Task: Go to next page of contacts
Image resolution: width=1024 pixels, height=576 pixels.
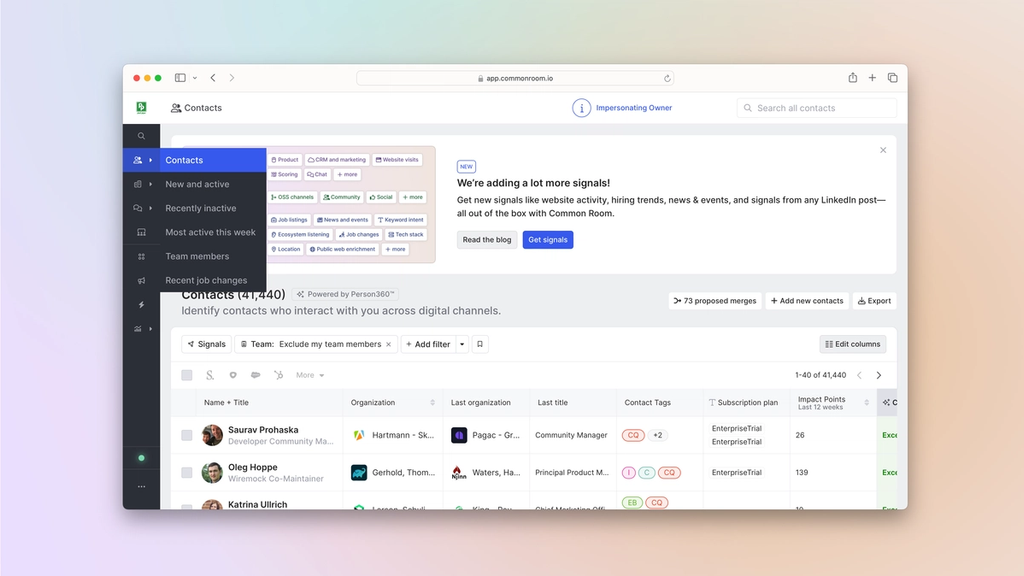Action: [879, 375]
